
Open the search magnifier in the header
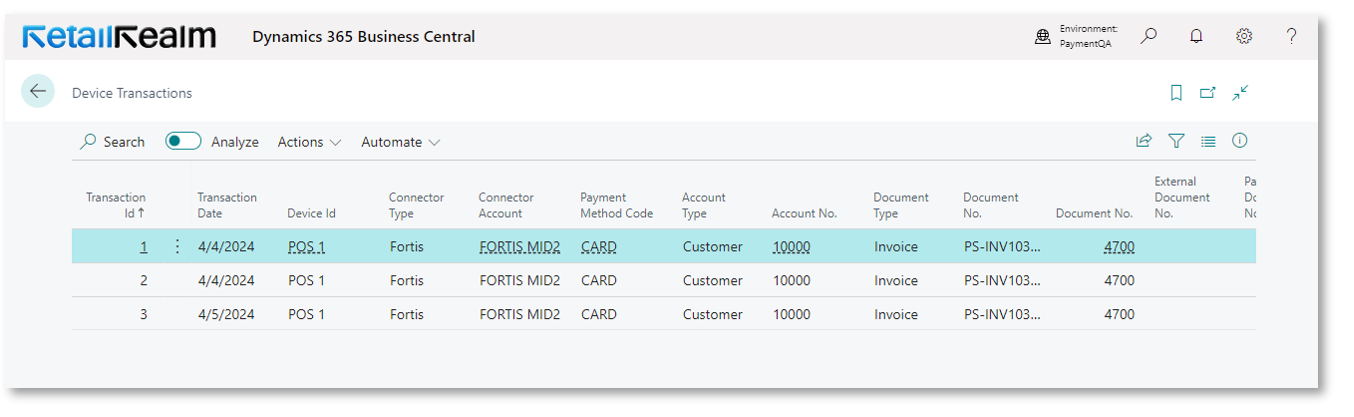(1149, 36)
